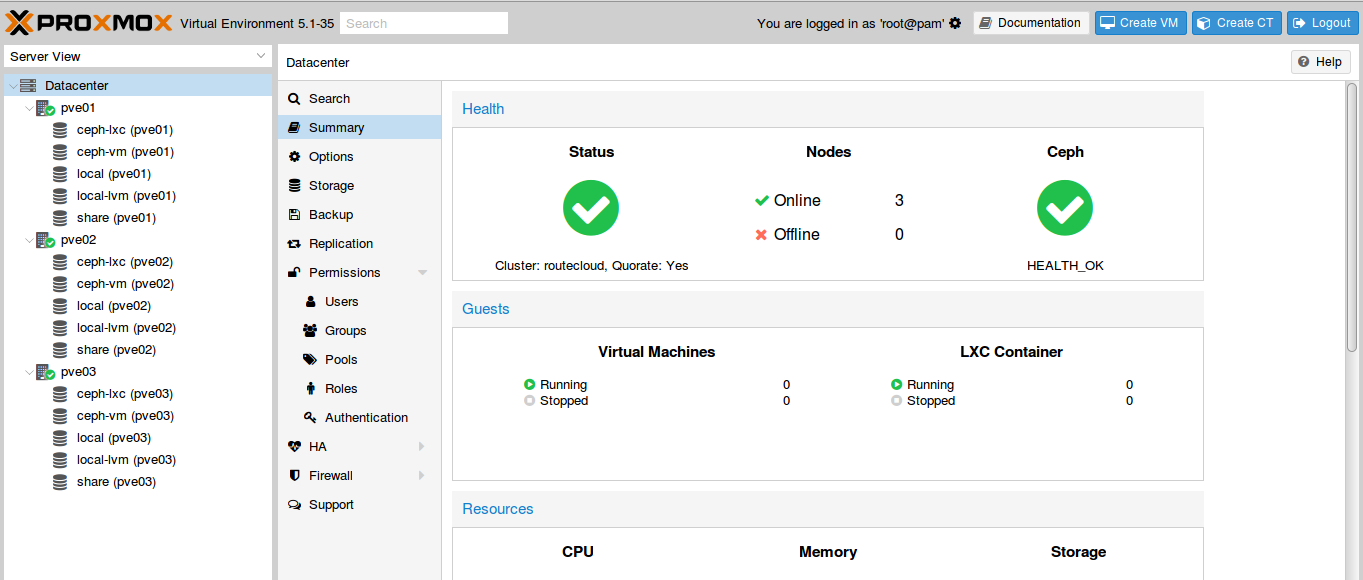Collapse the Permissions submenu arrow
The height and width of the screenshot is (580, 1363).
(423, 273)
